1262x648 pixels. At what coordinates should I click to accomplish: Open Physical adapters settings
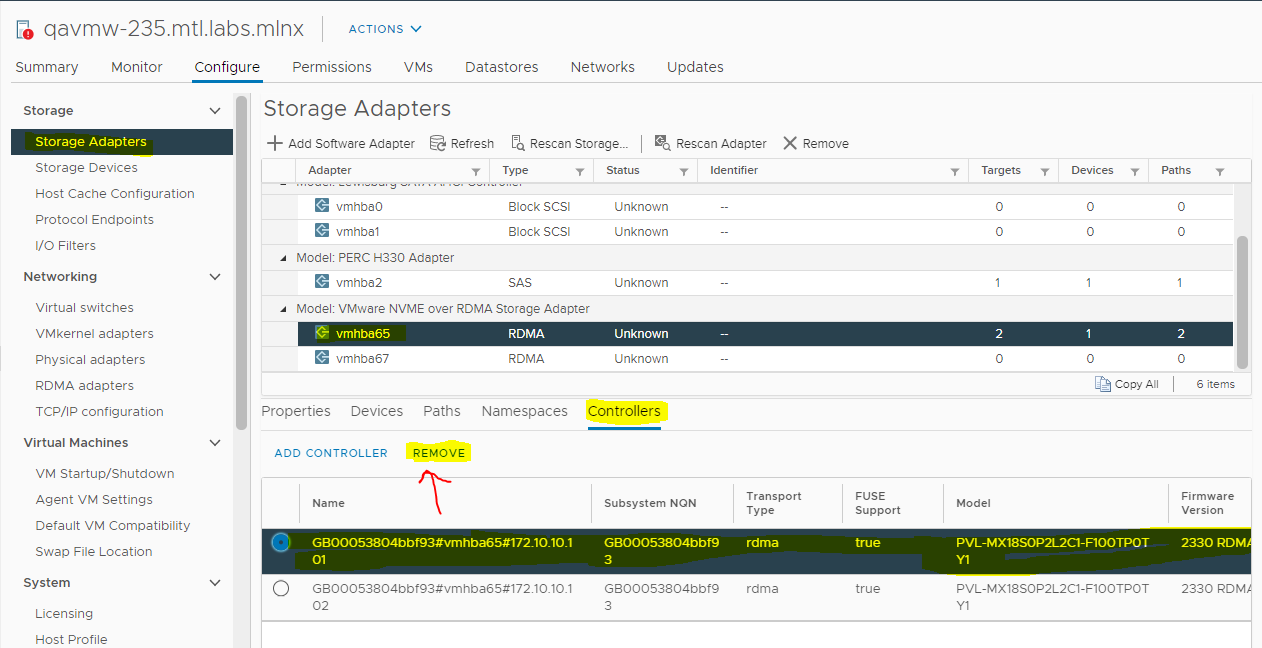pyautogui.click(x=90, y=359)
